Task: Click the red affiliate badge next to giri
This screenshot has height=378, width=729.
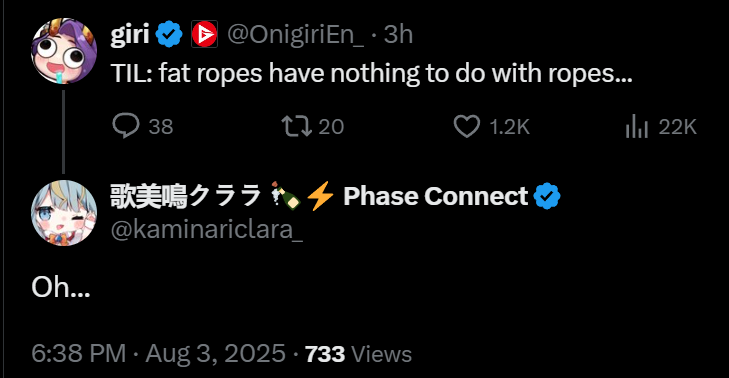Action: [204, 34]
